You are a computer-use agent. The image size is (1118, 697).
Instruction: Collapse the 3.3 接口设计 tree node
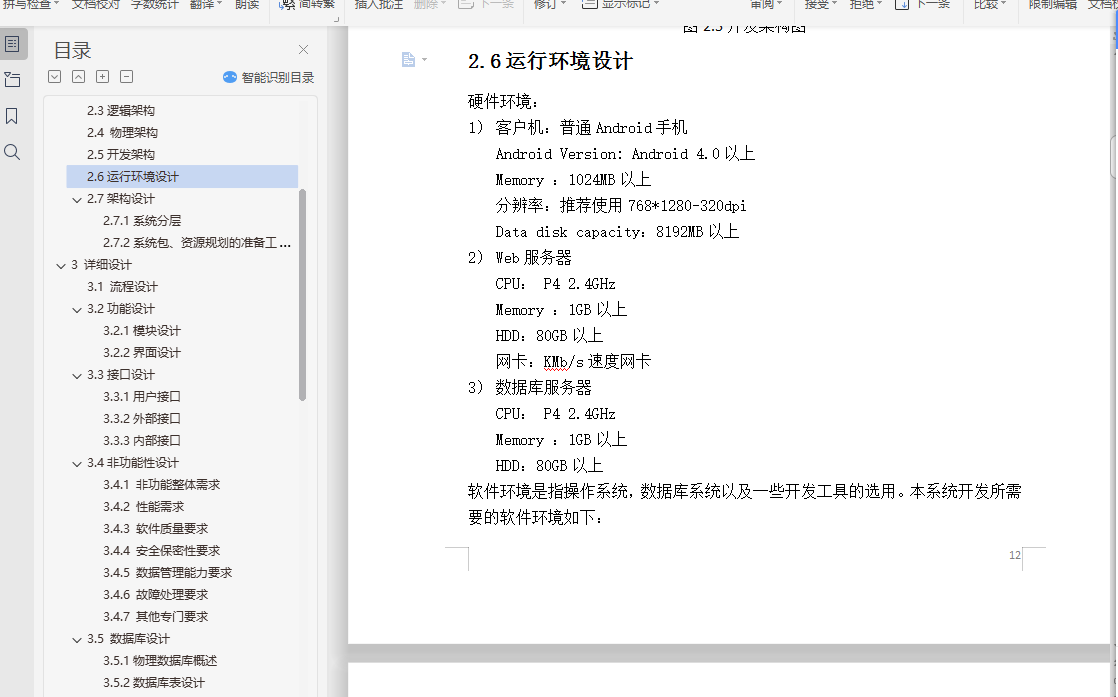[x=77, y=376]
